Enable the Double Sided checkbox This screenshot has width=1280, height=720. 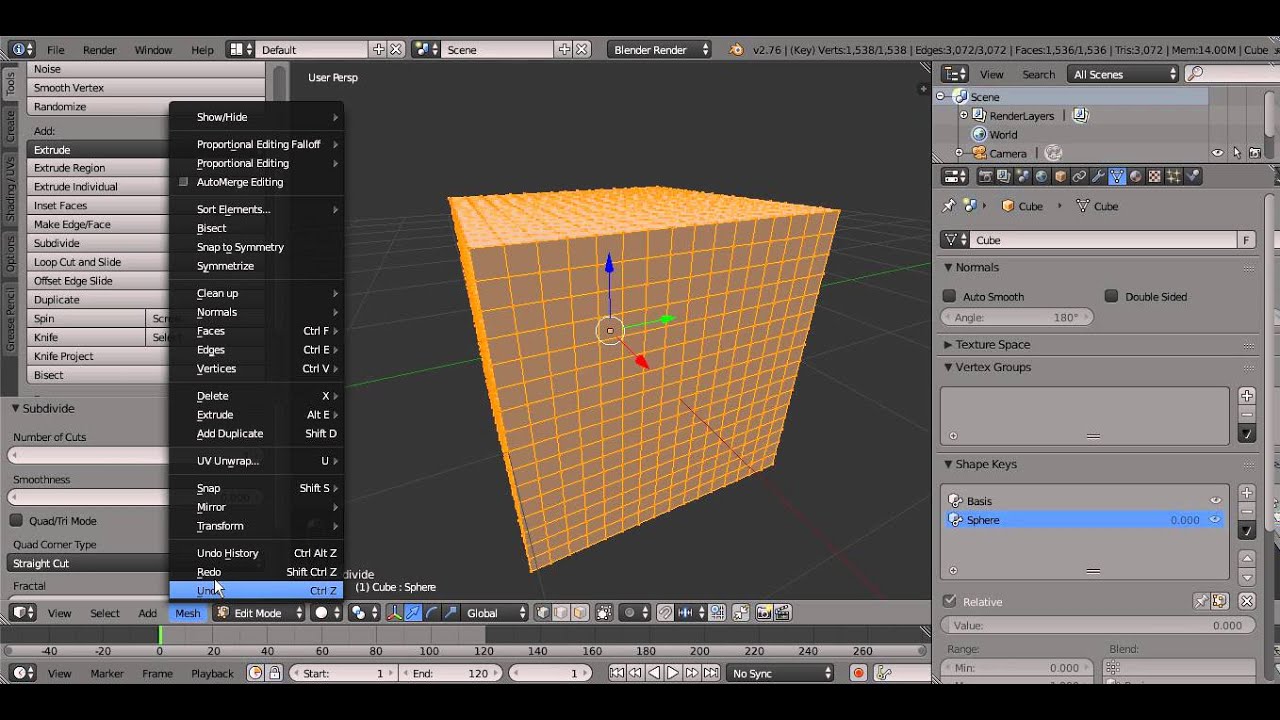1111,296
